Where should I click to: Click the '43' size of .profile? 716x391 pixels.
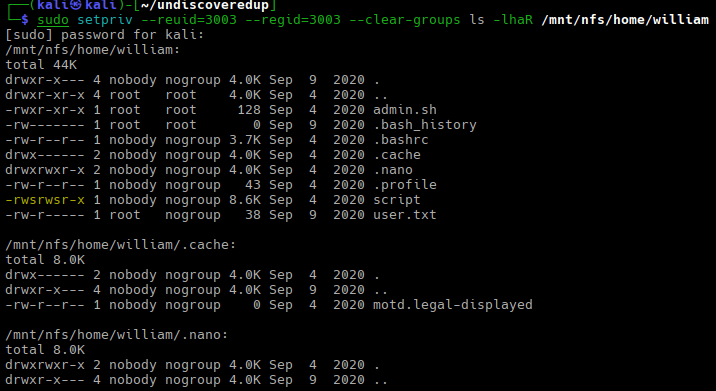(x=253, y=185)
